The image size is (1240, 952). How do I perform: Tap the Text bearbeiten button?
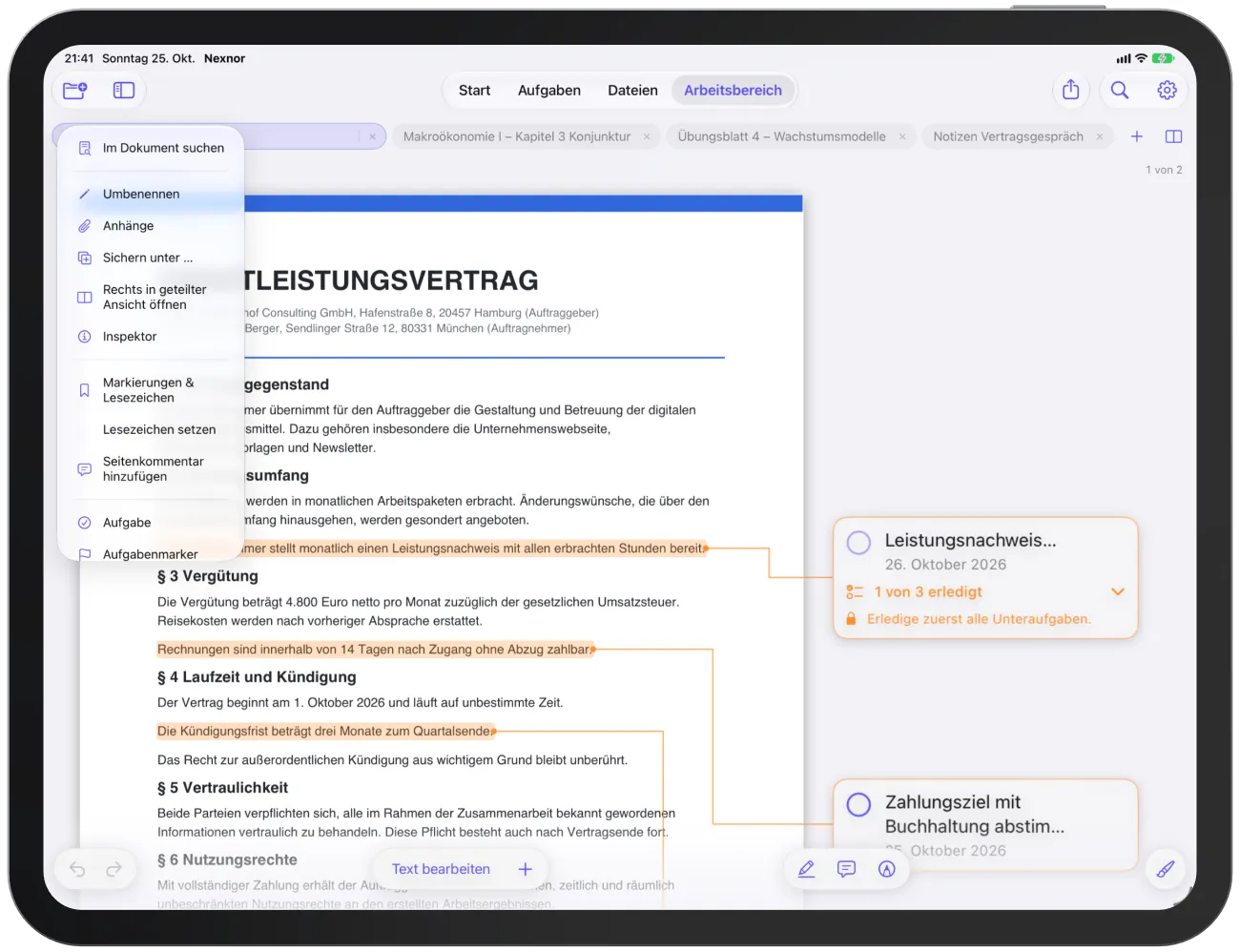point(441,869)
